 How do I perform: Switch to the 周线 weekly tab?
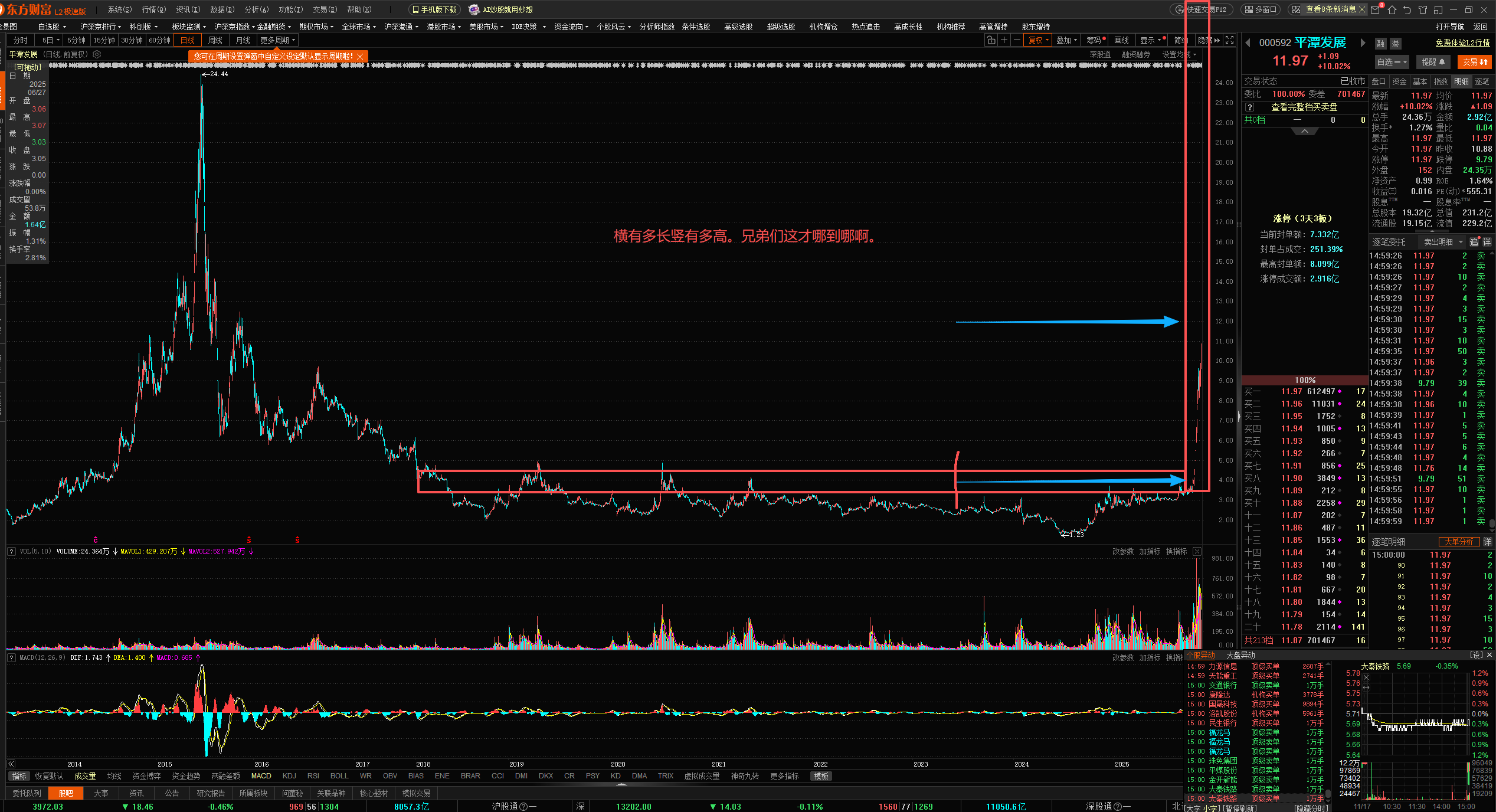point(215,40)
